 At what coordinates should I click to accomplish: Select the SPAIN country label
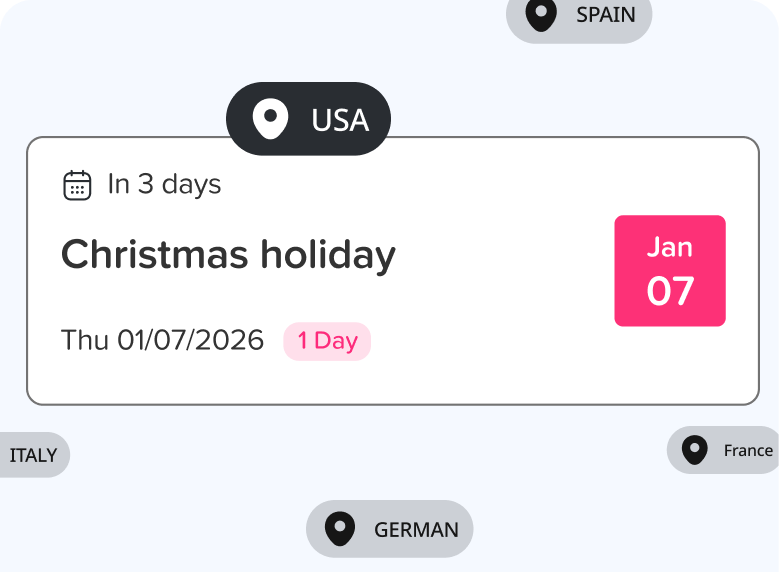click(x=605, y=16)
